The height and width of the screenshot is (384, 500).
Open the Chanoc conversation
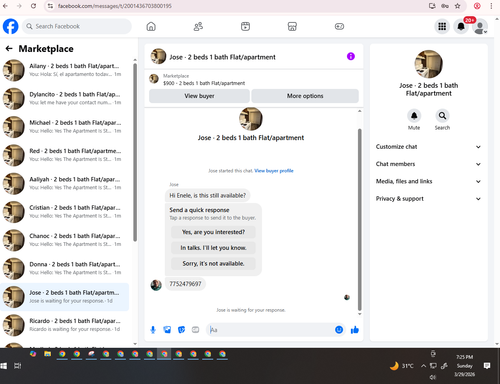coord(65,240)
